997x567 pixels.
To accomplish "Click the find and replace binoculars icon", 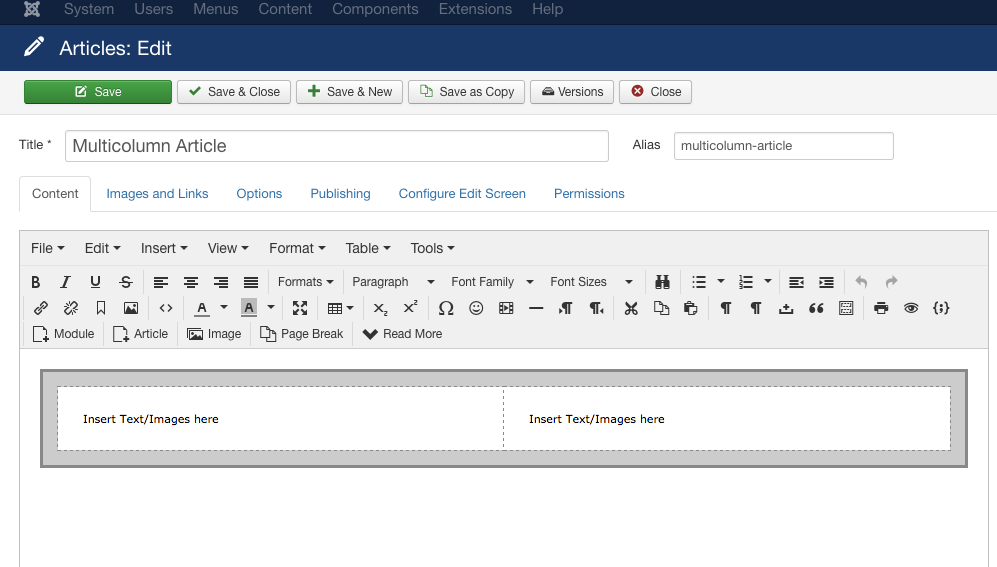I will click(663, 282).
